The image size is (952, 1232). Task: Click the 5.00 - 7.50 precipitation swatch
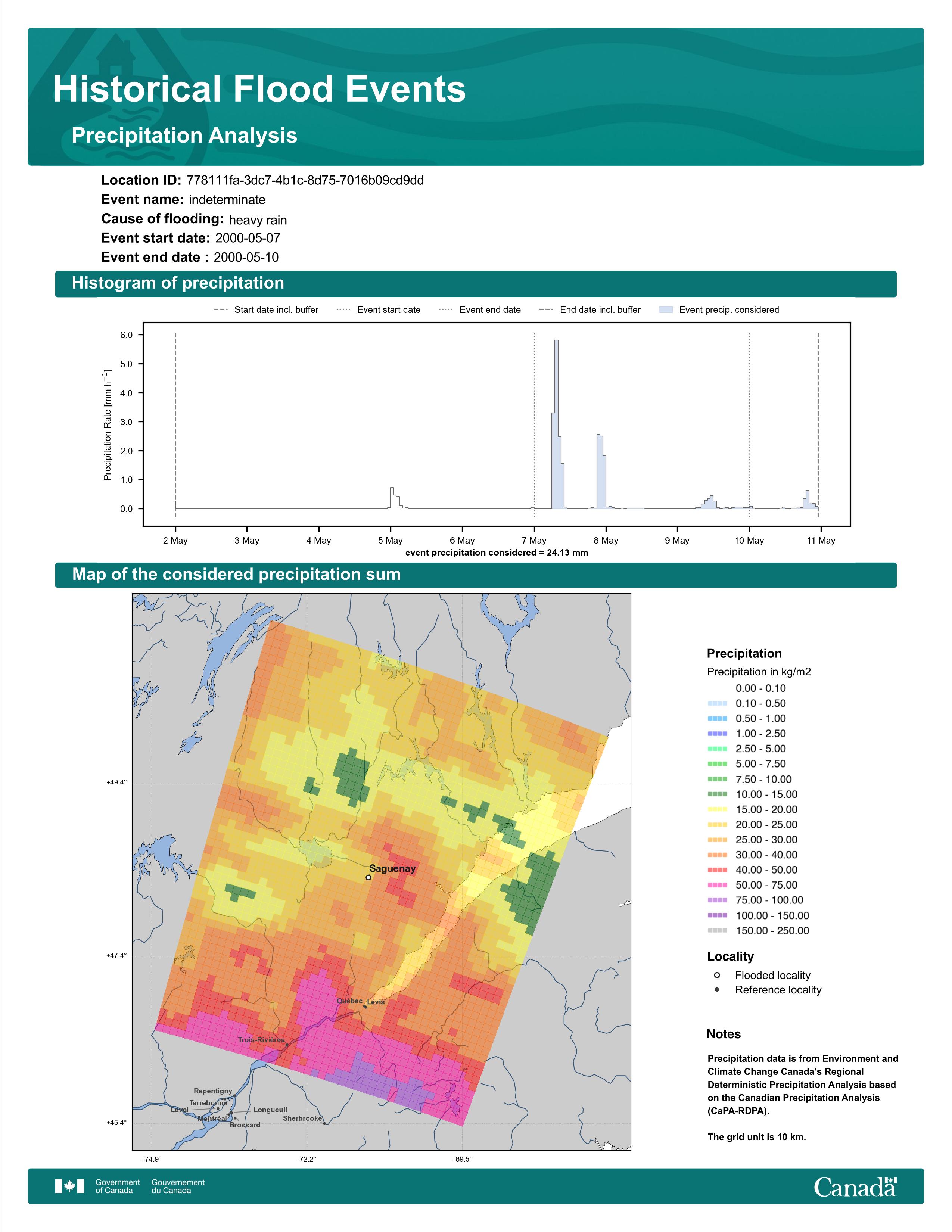coord(718,764)
